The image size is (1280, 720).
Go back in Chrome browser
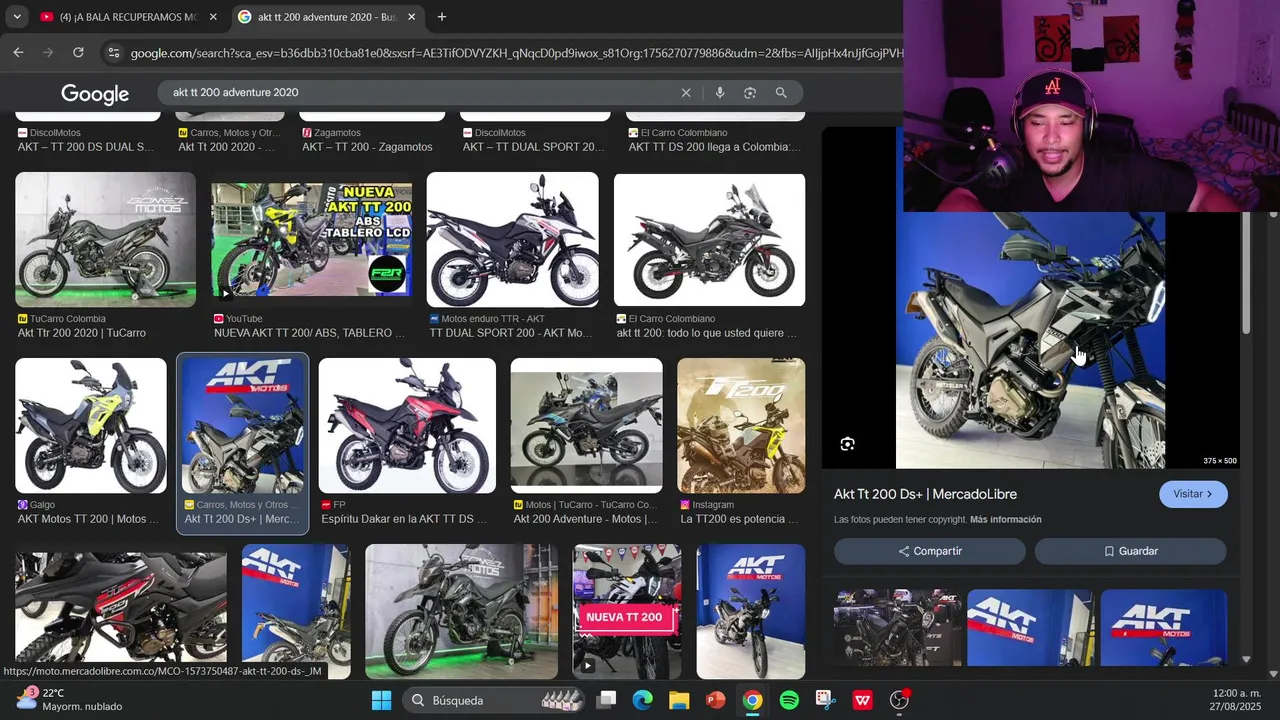tap(18, 52)
